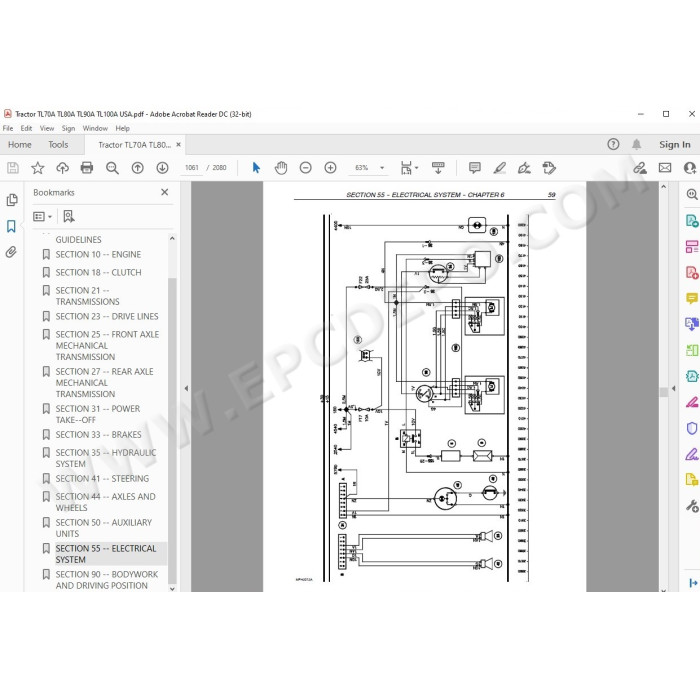Click the zoom percentage field

[x=362, y=168]
